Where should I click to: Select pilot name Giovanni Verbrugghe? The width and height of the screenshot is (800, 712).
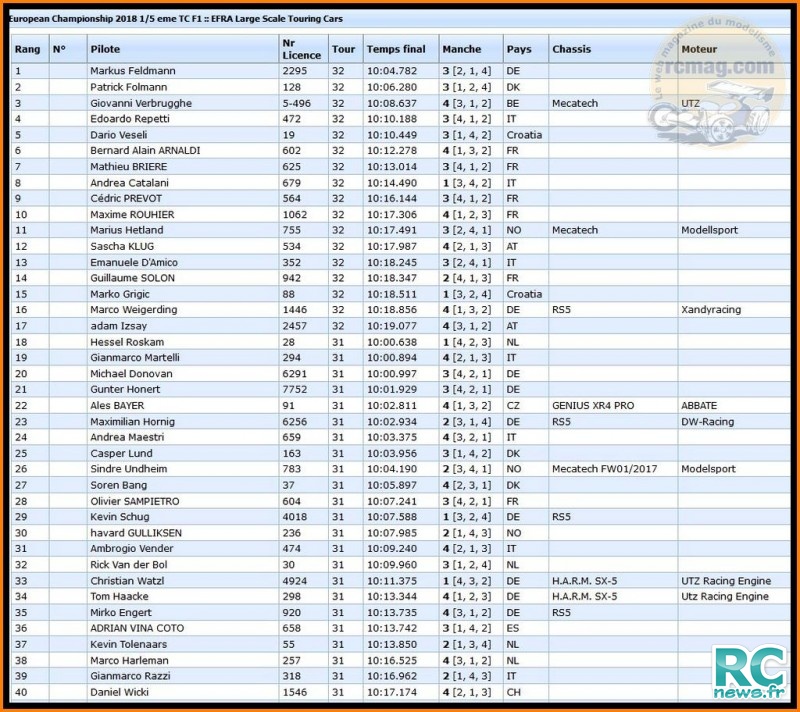click(141, 103)
